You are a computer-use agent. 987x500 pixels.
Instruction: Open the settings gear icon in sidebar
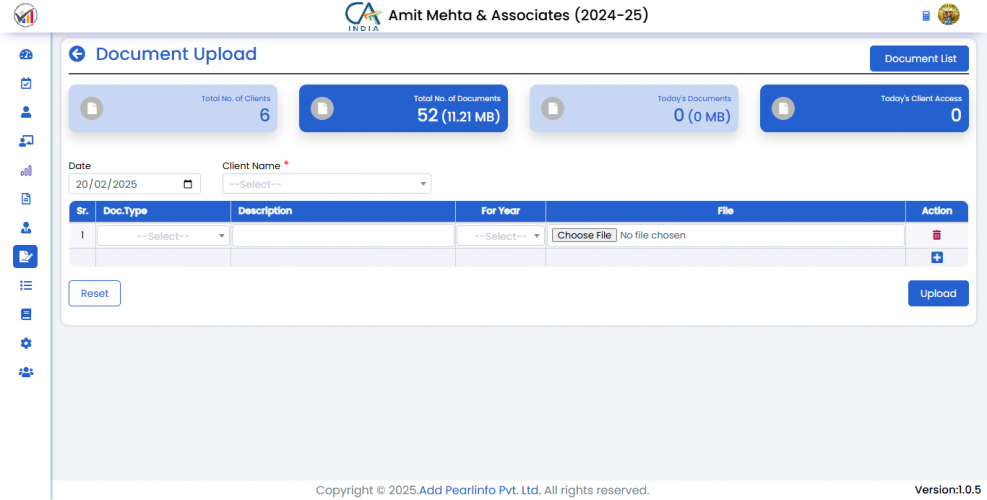coord(26,343)
